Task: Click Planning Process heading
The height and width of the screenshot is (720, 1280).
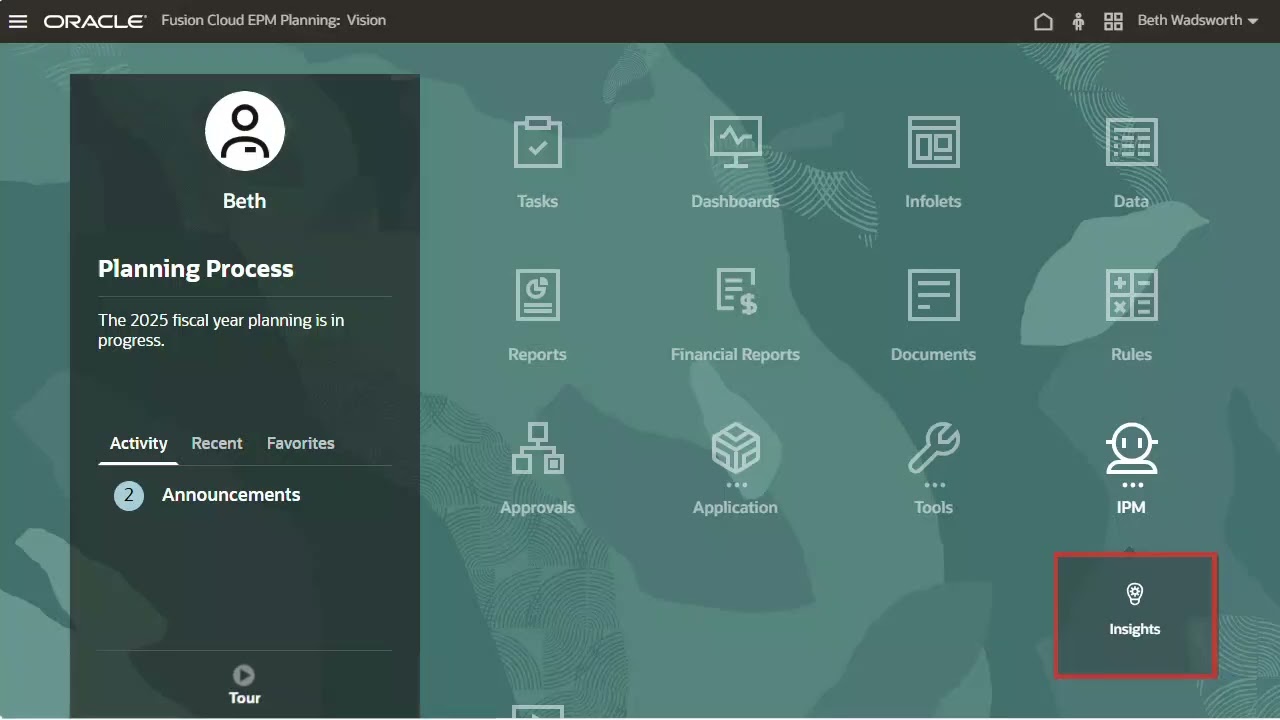Action: tap(196, 269)
